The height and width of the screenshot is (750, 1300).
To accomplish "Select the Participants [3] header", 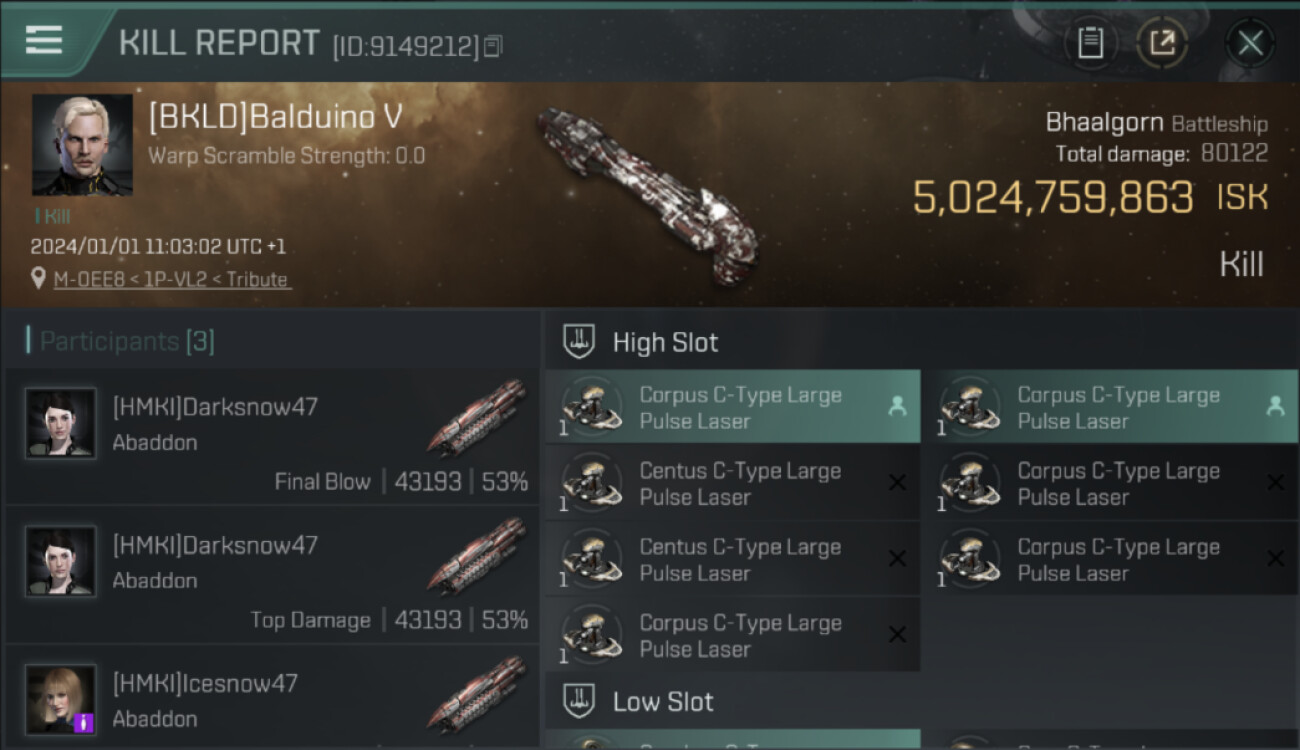I will (x=121, y=342).
